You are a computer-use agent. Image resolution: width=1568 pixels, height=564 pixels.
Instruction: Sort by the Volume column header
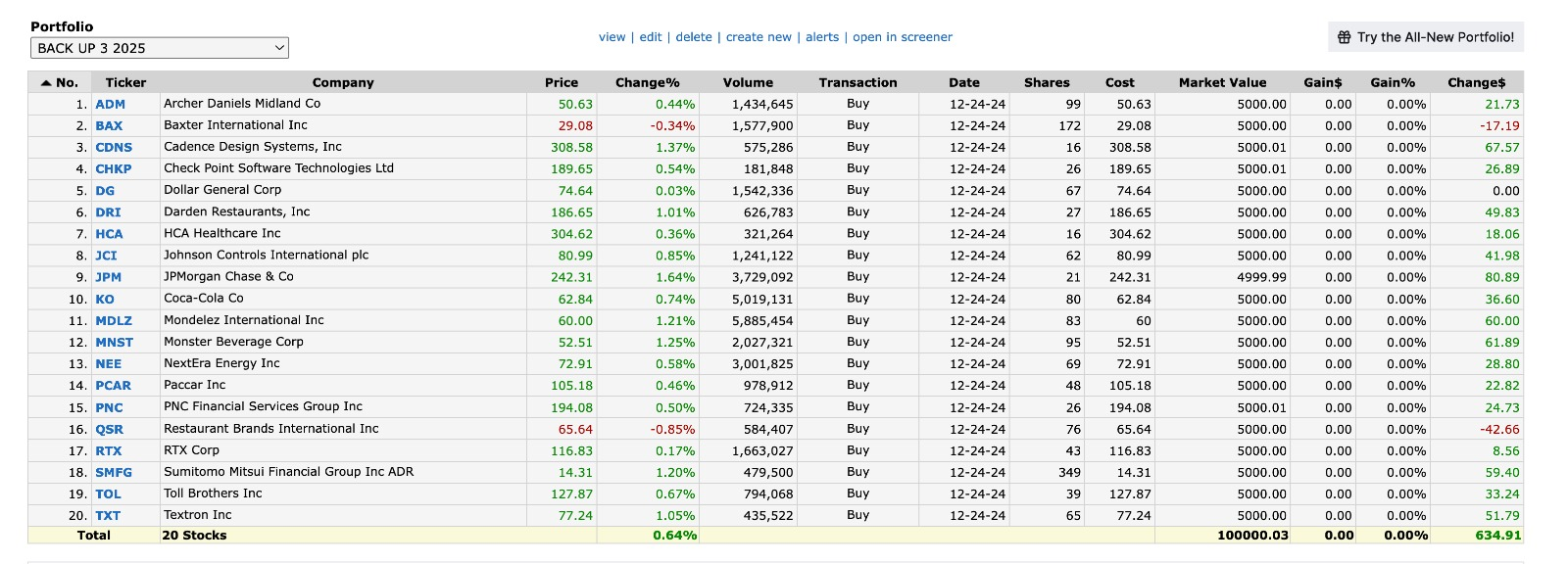pos(748,83)
